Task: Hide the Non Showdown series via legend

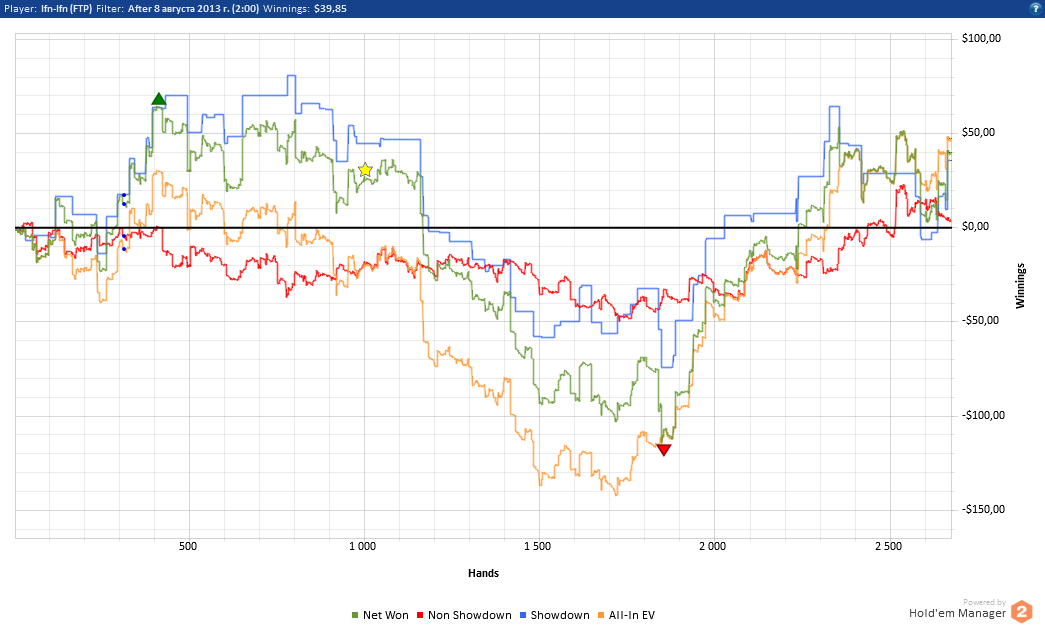Action: pos(465,615)
